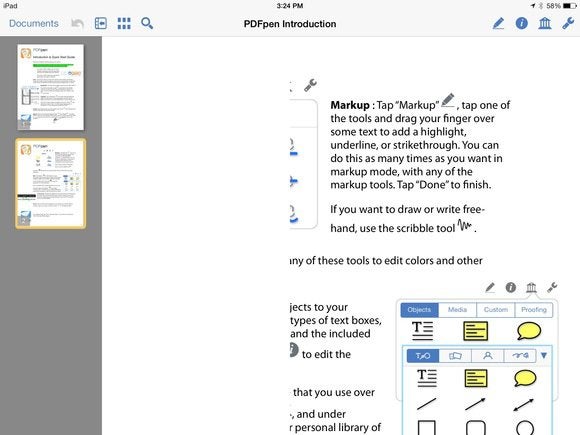This screenshot has width=580, height=435.
Task: Switch to the Media tab
Action: point(458,310)
